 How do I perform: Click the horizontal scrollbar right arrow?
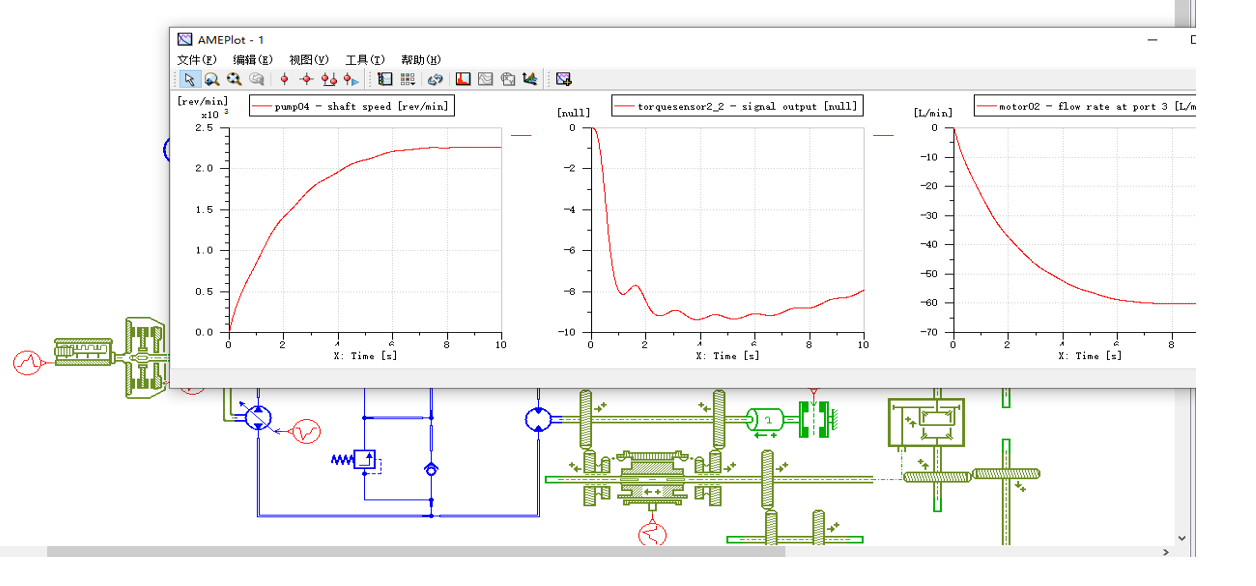[1166, 551]
